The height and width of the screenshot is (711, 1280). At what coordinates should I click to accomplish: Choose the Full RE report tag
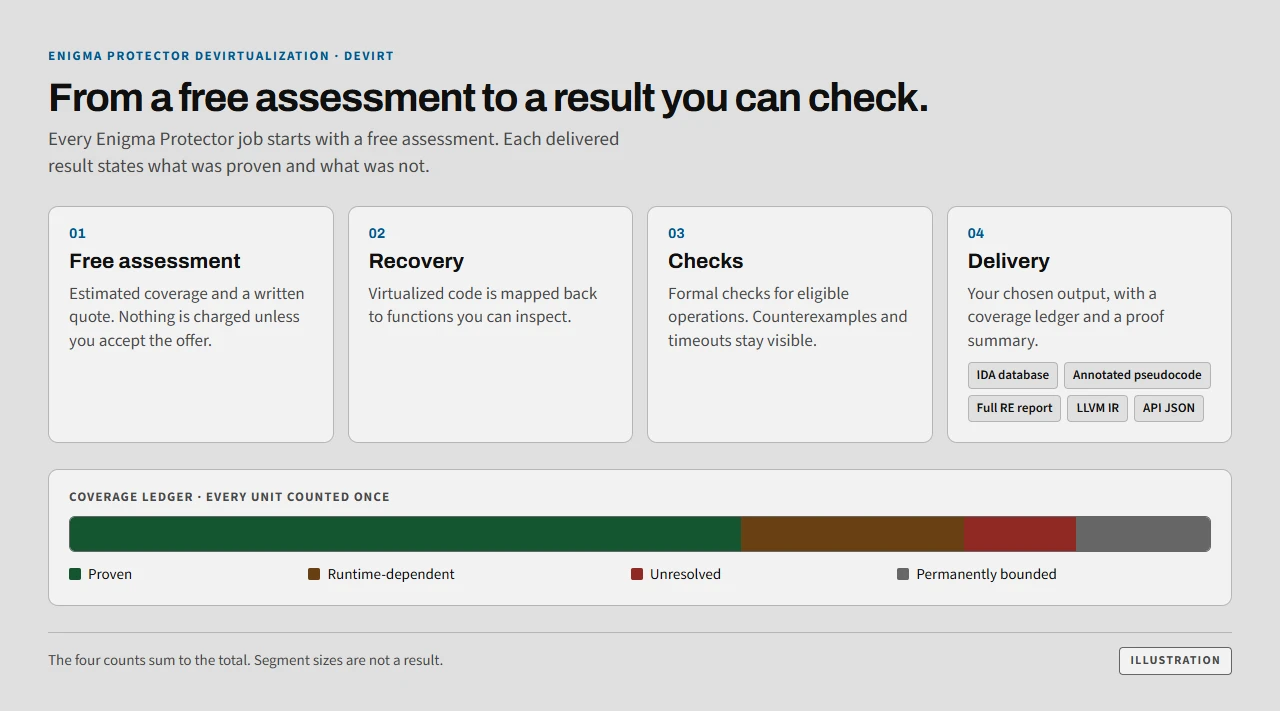[1014, 408]
